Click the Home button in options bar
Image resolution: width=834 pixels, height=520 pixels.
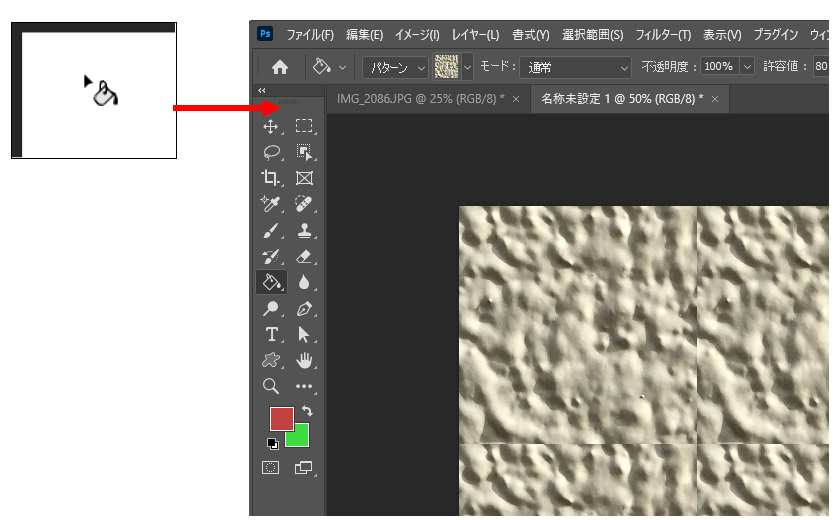pos(280,67)
